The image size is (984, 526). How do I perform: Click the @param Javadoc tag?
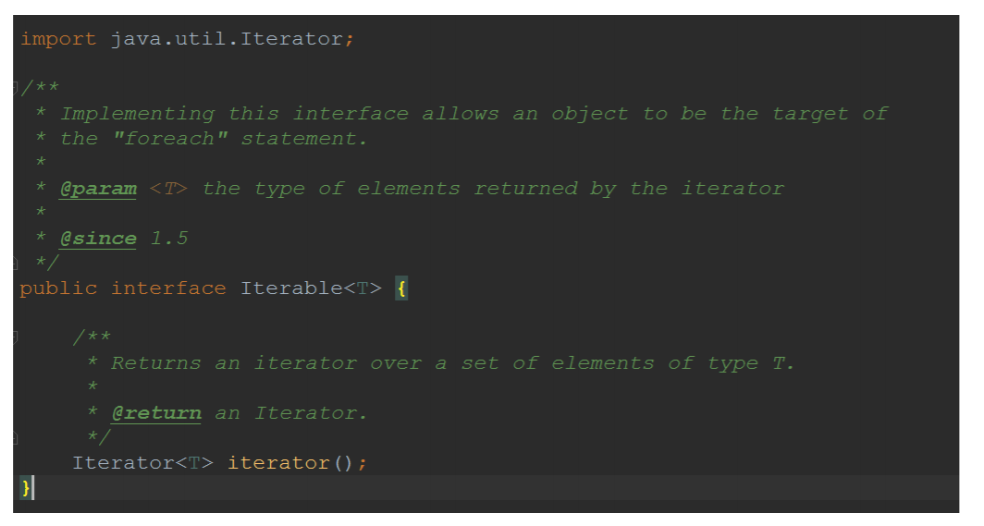98,189
